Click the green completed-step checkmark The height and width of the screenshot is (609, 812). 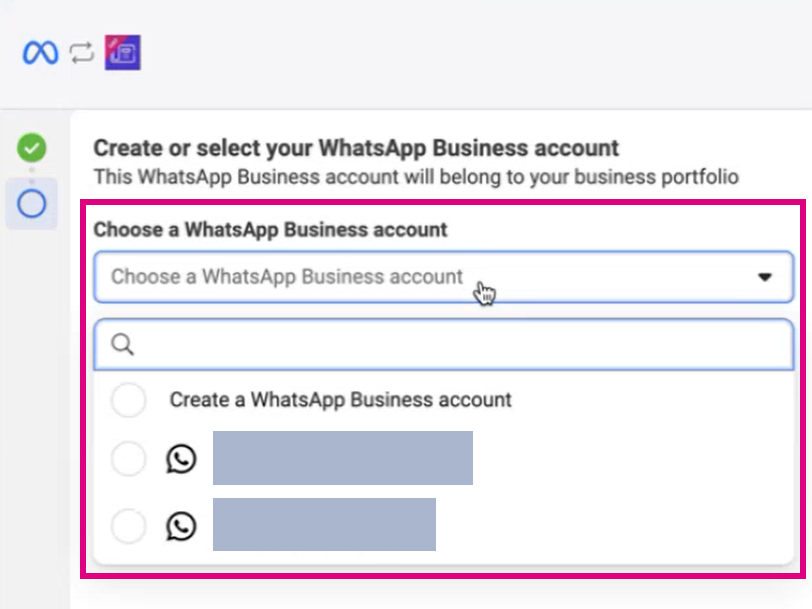(32, 150)
